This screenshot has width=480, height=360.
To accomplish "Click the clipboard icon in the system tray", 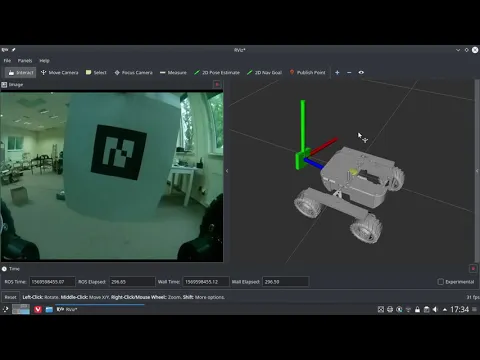I will point(426,310).
